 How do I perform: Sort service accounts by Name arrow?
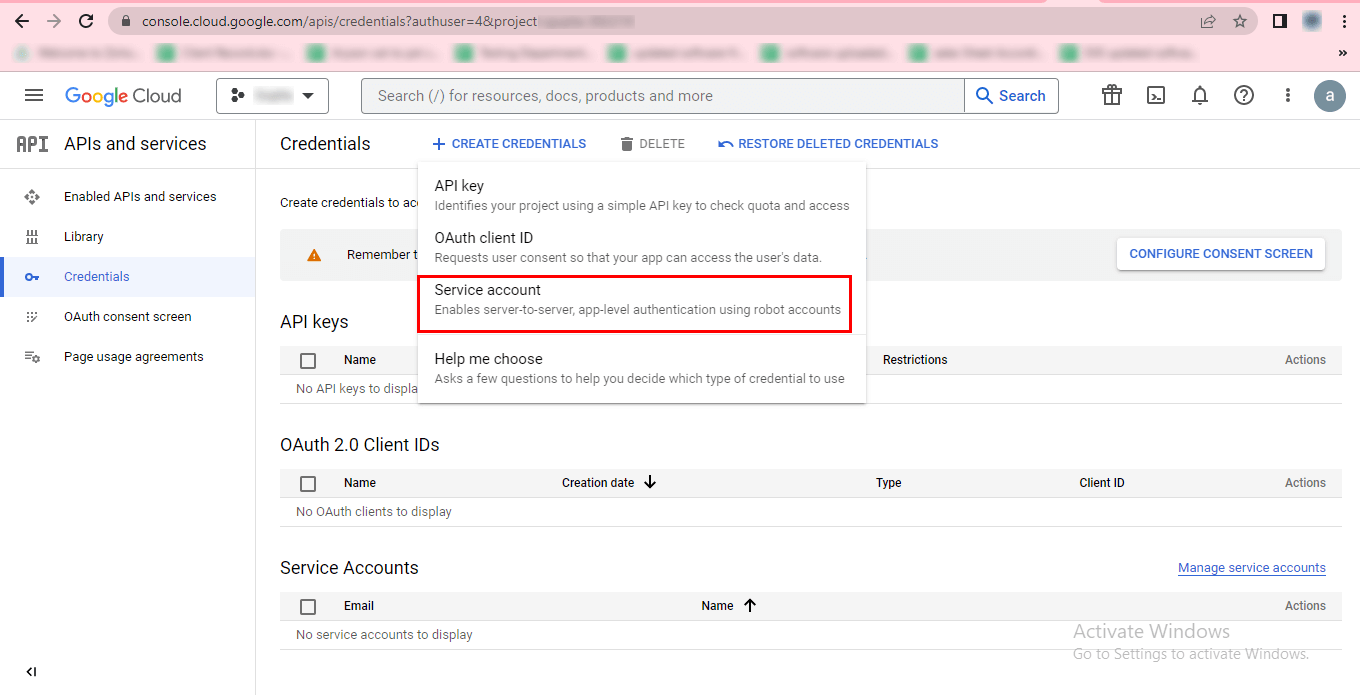pyautogui.click(x=750, y=605)
